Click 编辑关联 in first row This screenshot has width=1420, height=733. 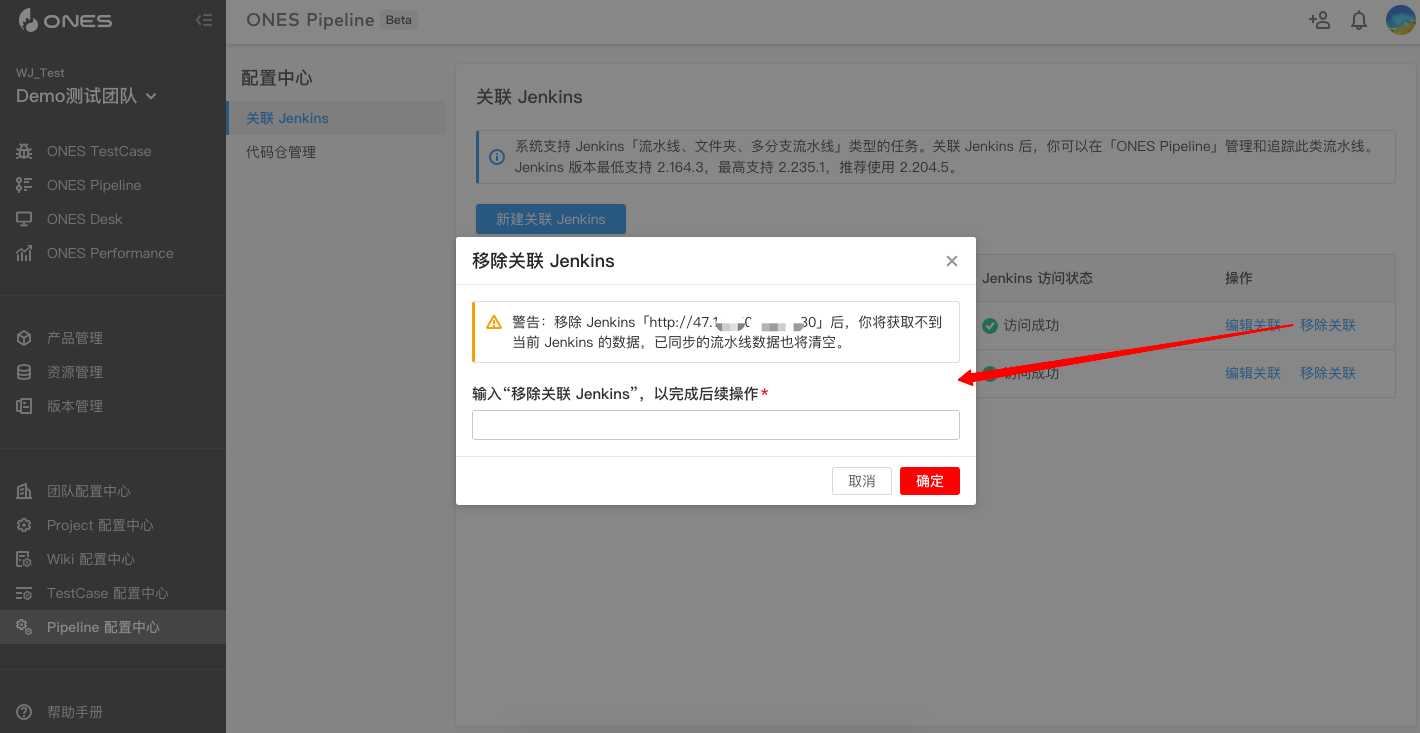(x=1253, y=325)
